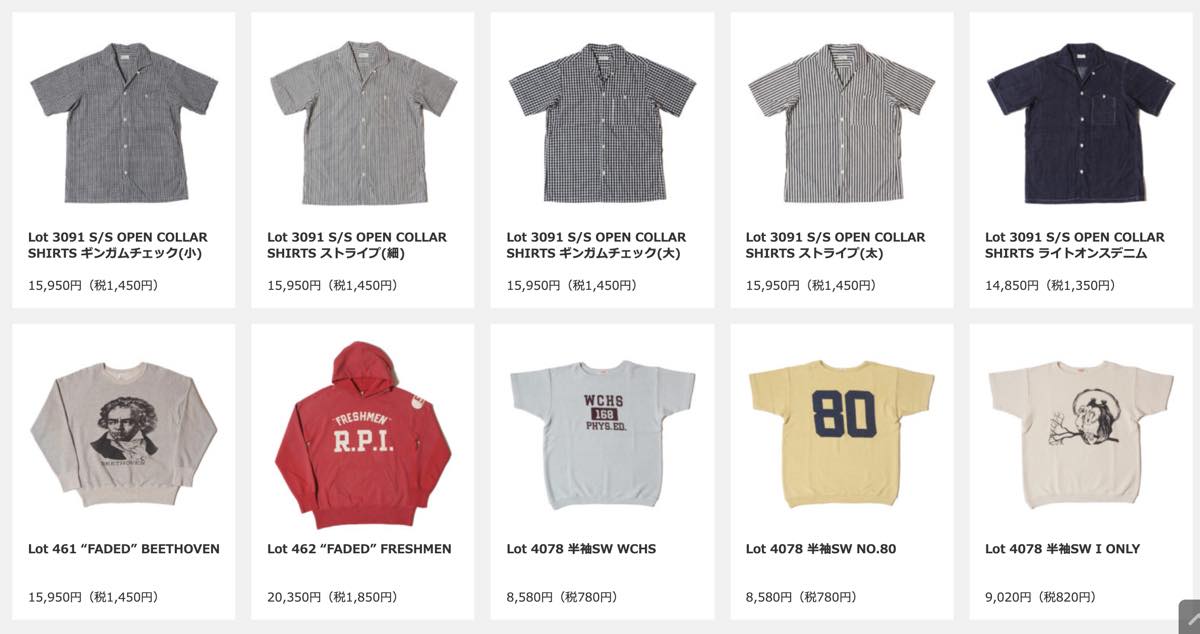
Task: Open the thin stripe open collar shirt image
Action: point(363,121)
